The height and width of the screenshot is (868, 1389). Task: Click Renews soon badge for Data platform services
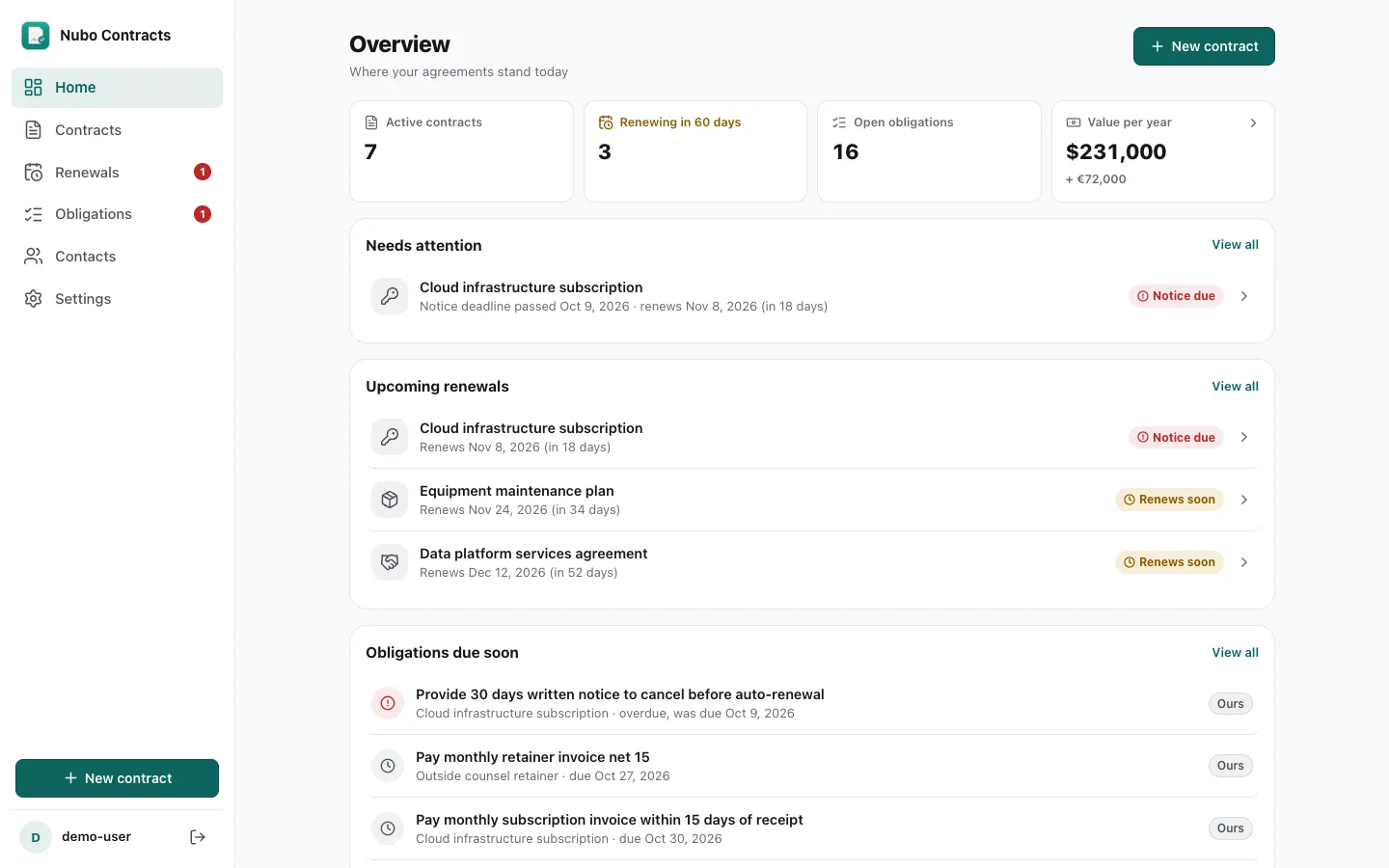pos(1169,562)
